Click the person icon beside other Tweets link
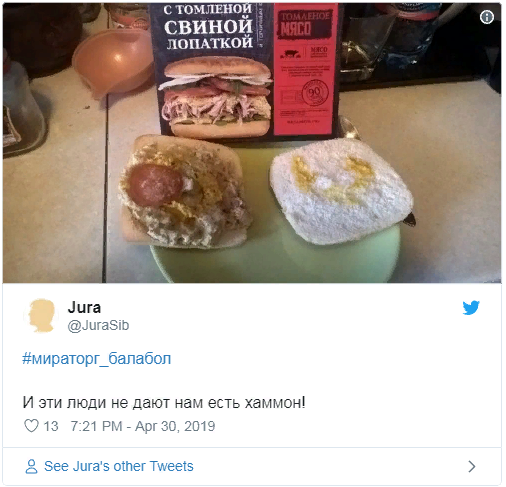Image resolution: width=506 pixels, height=487 pixels. pos(31,466)
